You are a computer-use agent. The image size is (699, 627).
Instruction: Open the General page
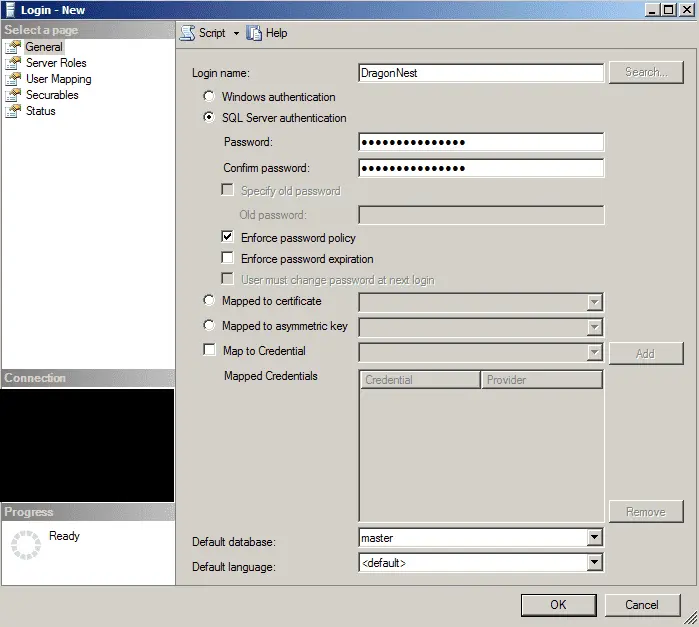click(x=44, y=47)
